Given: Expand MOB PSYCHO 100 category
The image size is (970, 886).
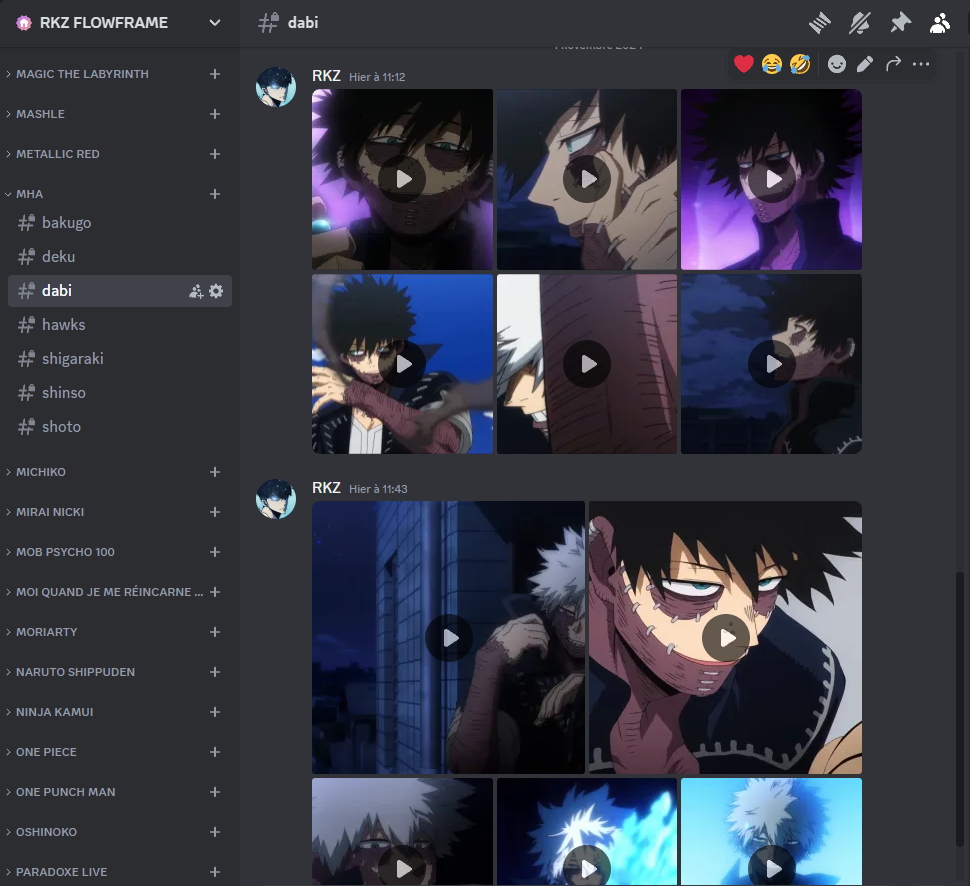Looking at the screenshot, I should point(65,552).
